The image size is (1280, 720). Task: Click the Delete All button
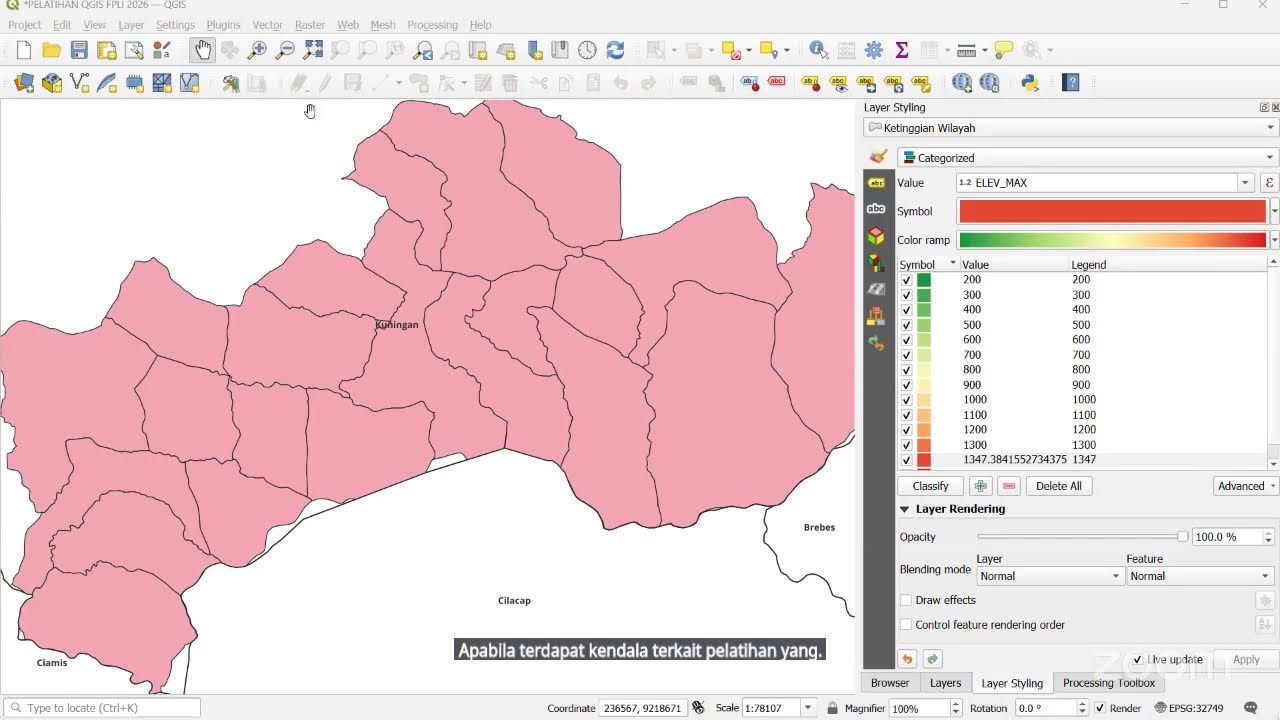1059,486
